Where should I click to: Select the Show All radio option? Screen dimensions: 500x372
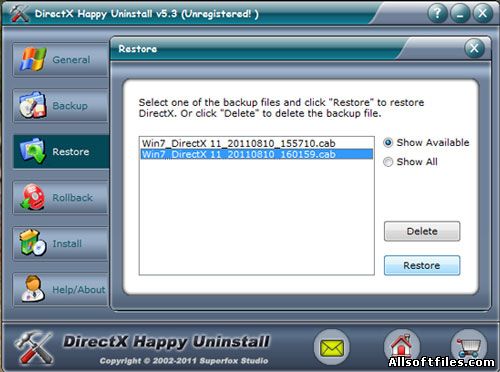click(x=410, y=162)
